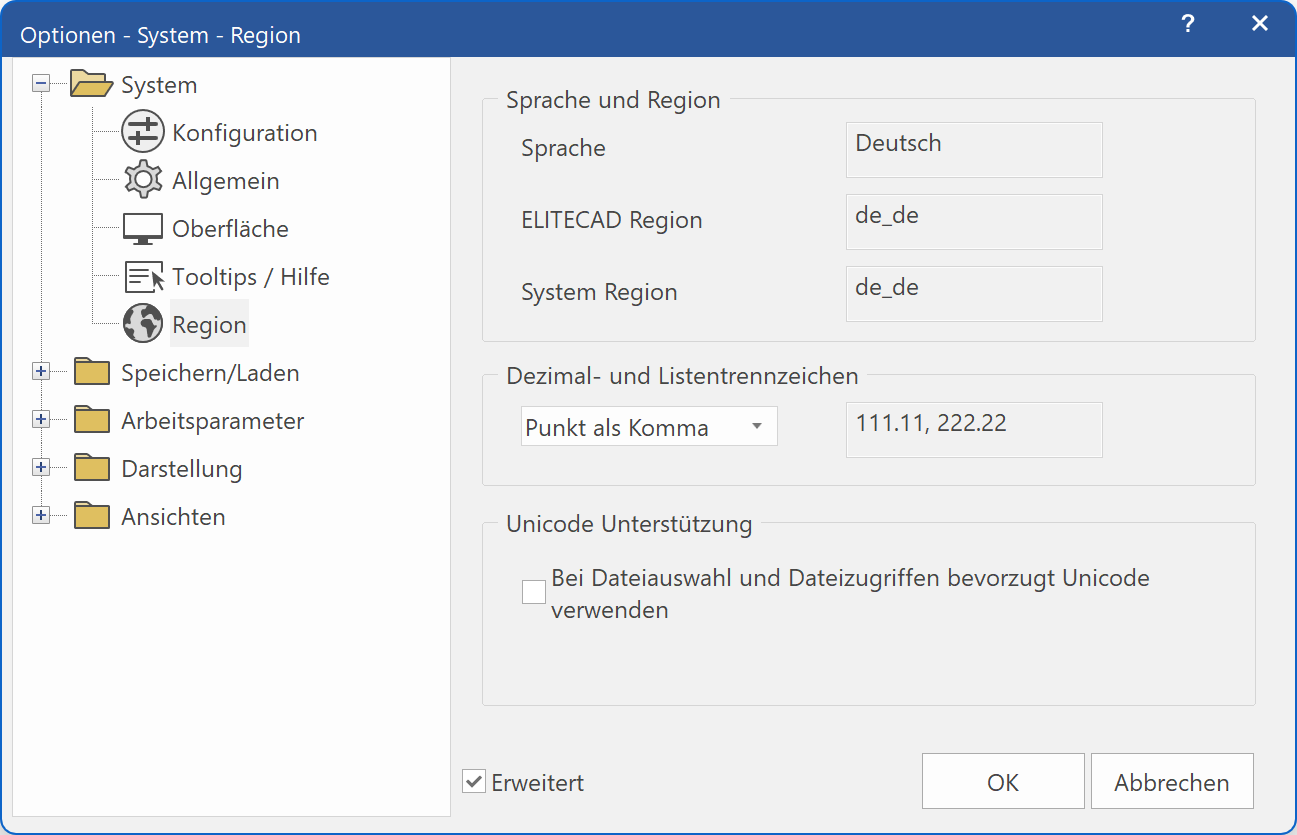Screen dimensions: 1297x835
Task: Dismiss dialog via Abbrechen
Action: tap(1171, 781)
